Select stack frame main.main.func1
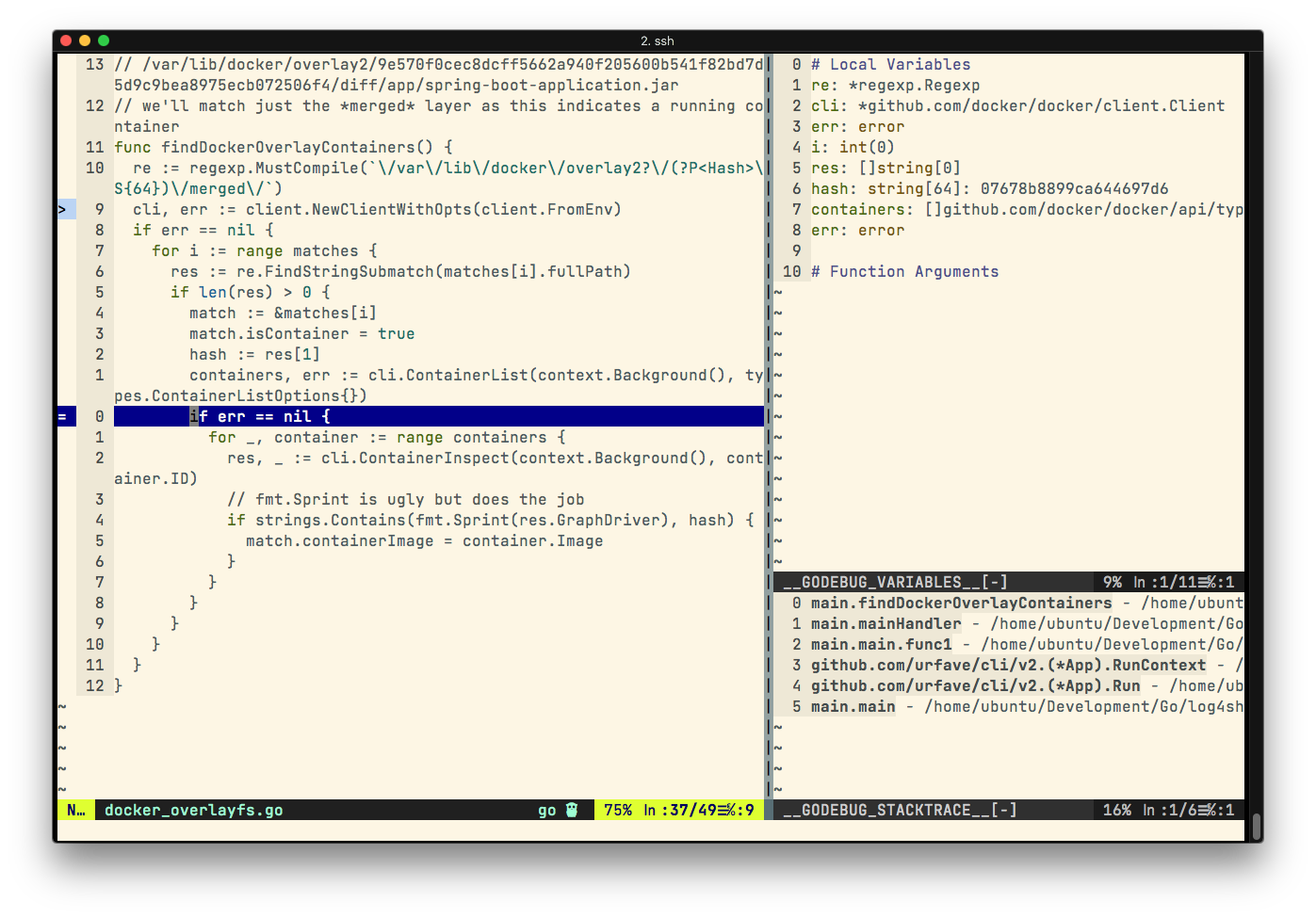 (882, 644)
